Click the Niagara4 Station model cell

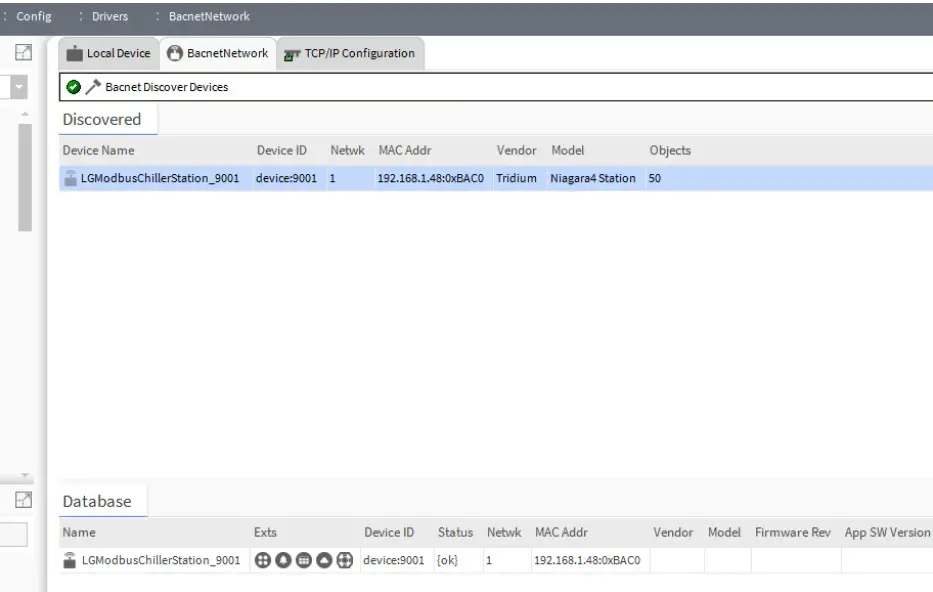tap(593, 178)
